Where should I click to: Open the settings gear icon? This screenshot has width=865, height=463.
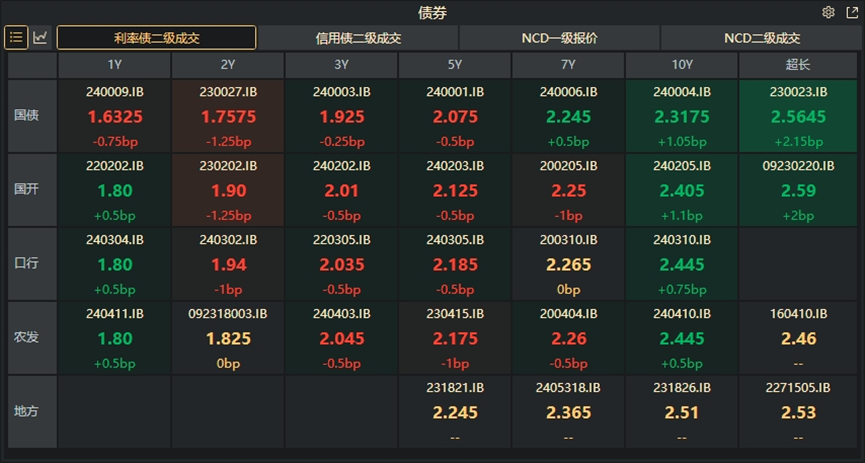828,12
